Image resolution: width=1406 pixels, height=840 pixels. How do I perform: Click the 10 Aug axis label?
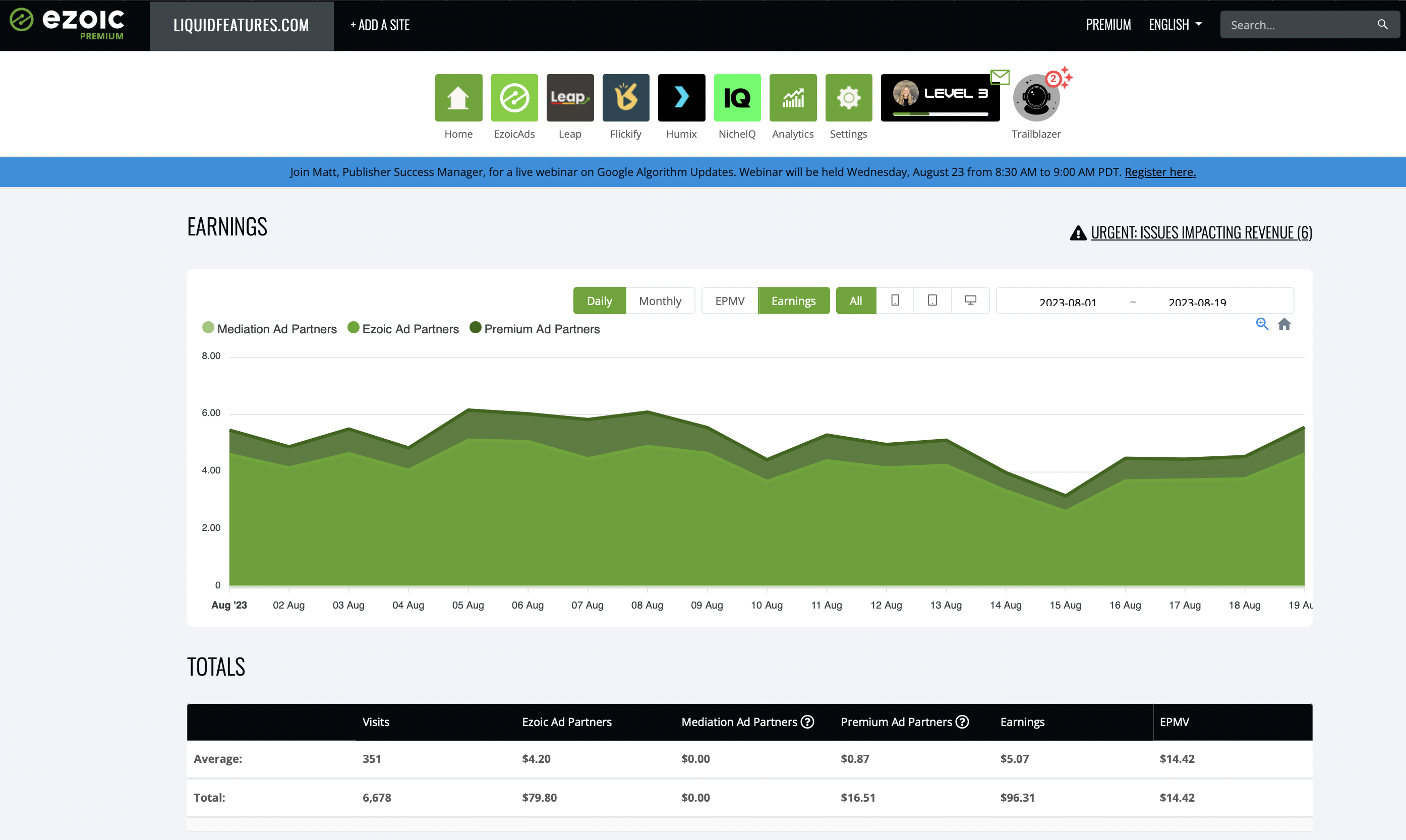point(767,605)
